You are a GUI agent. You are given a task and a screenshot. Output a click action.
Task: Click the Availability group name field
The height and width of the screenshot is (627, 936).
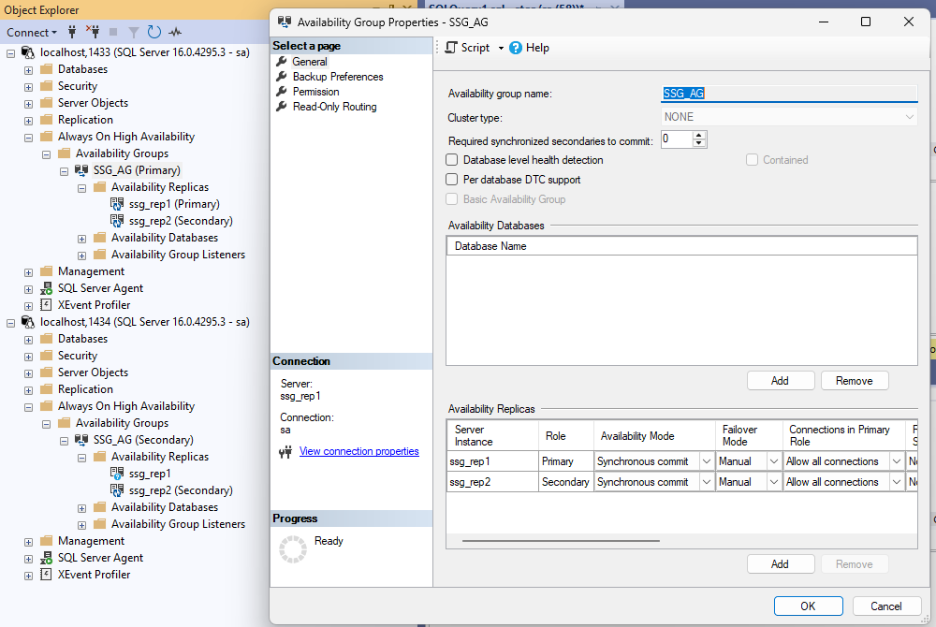(x=789, y=93)
